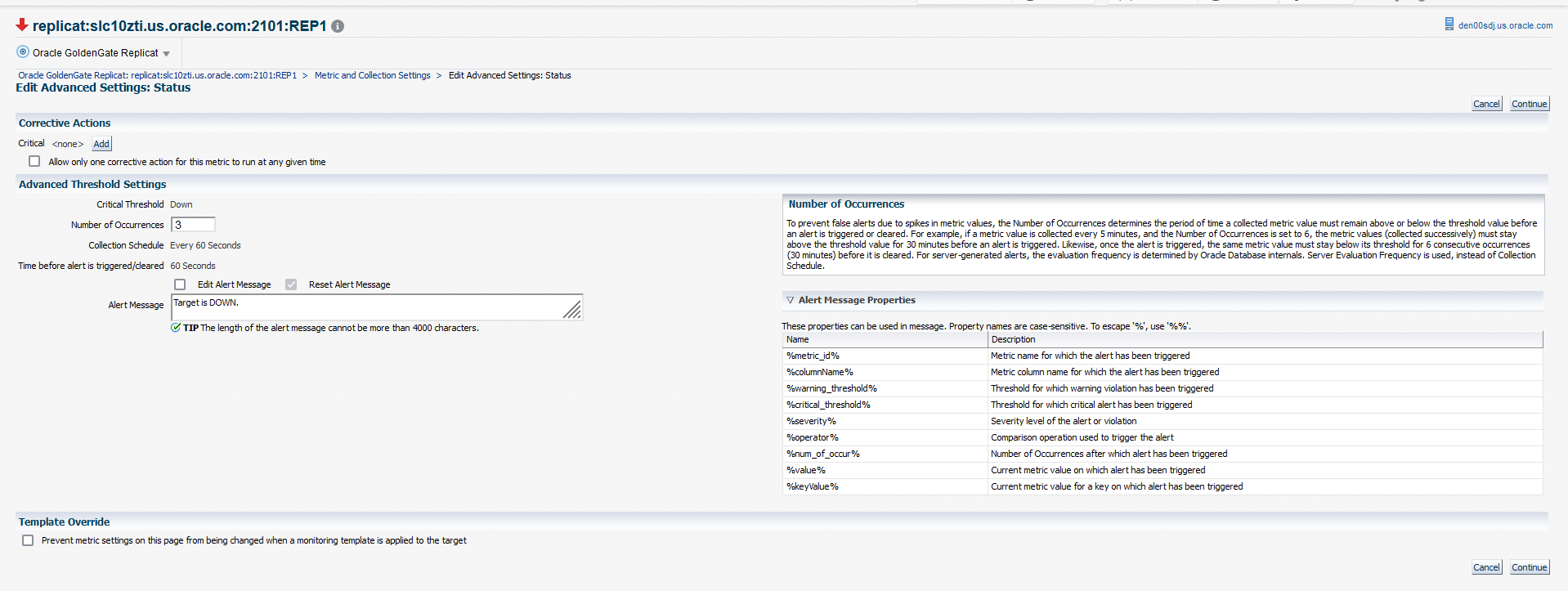Click the host server icon beside den00sdj.us.oracle.com
The image size is (1568, 591).
tap(1449, 25)
